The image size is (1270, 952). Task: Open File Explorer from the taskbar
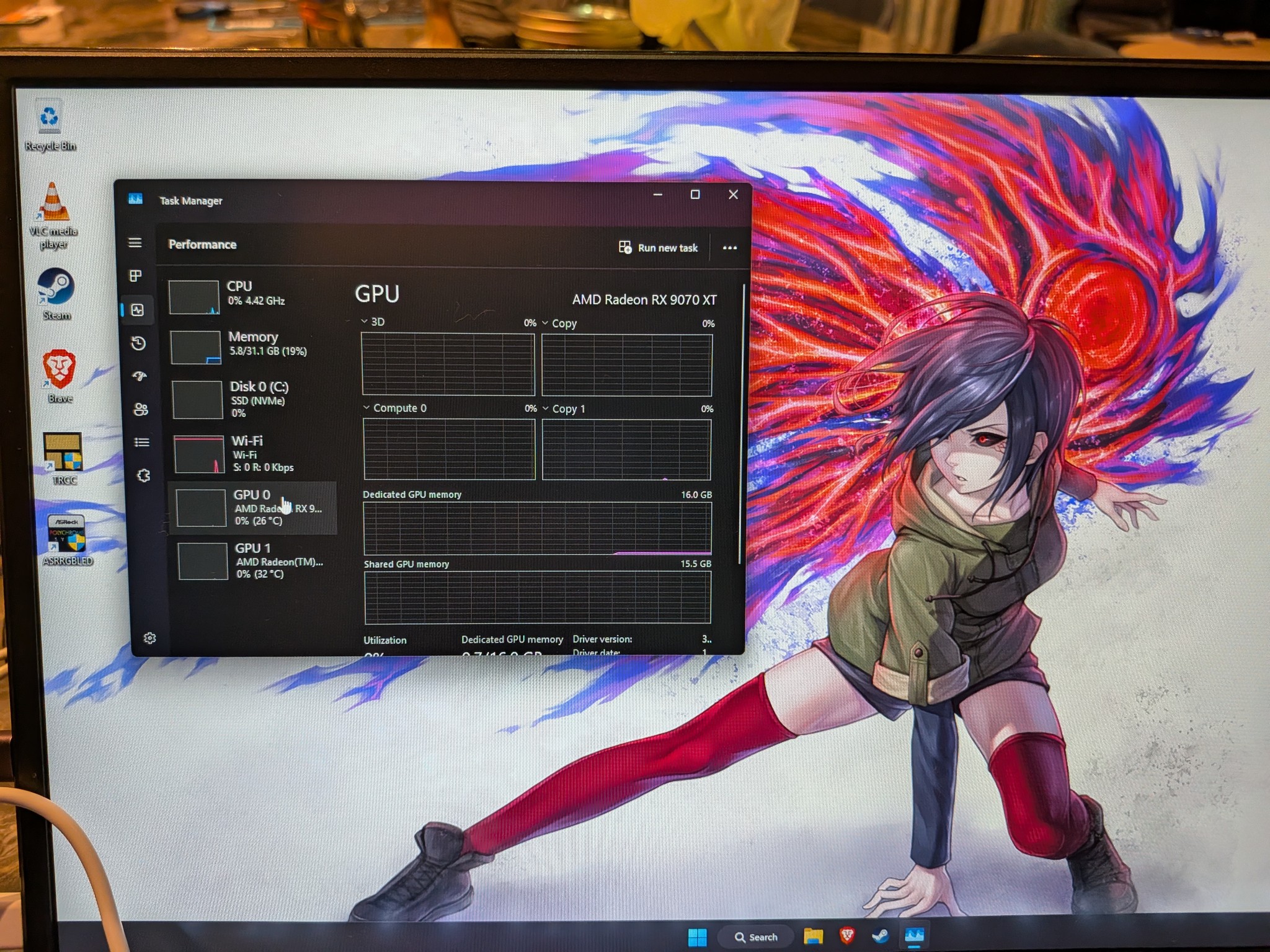tap(813, 936)
